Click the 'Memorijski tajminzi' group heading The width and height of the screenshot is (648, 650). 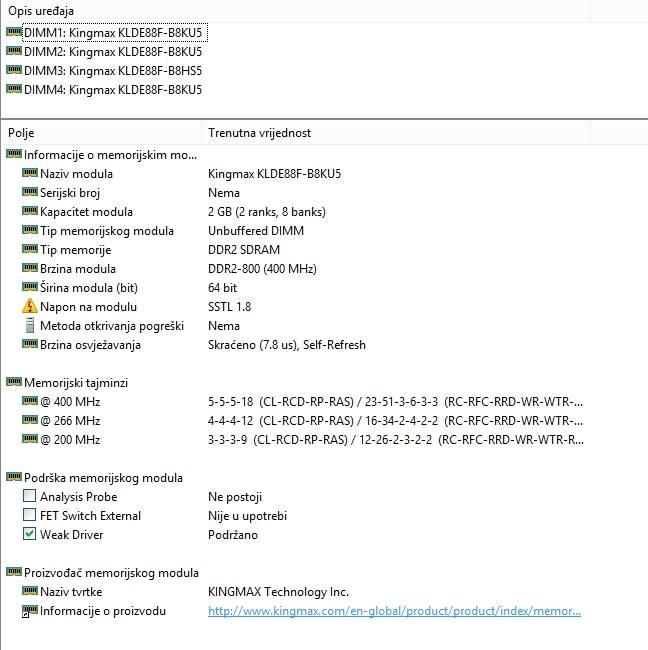click(76, 383)
